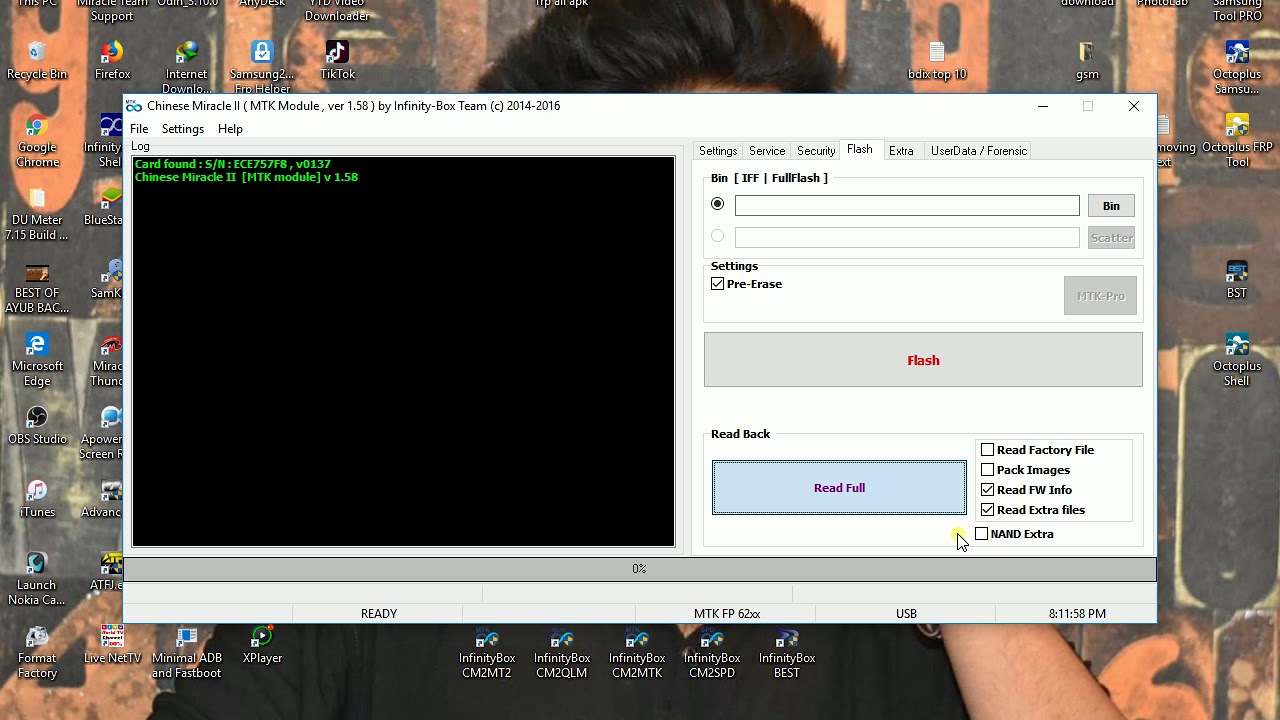The height and width of the screenshot is (720, 1280).
Task: Click the USB status bar entry
Action: point(906,614)
